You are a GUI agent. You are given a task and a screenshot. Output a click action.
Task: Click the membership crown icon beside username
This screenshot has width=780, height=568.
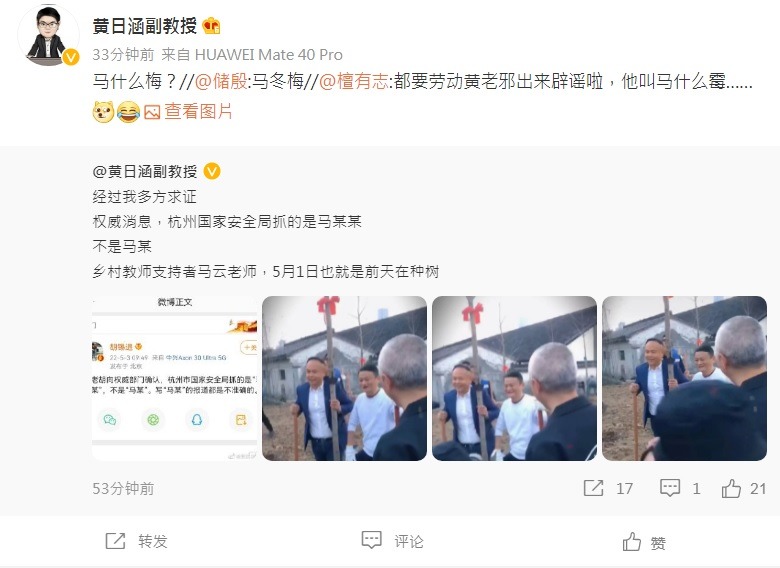click(x=211, y=25)
